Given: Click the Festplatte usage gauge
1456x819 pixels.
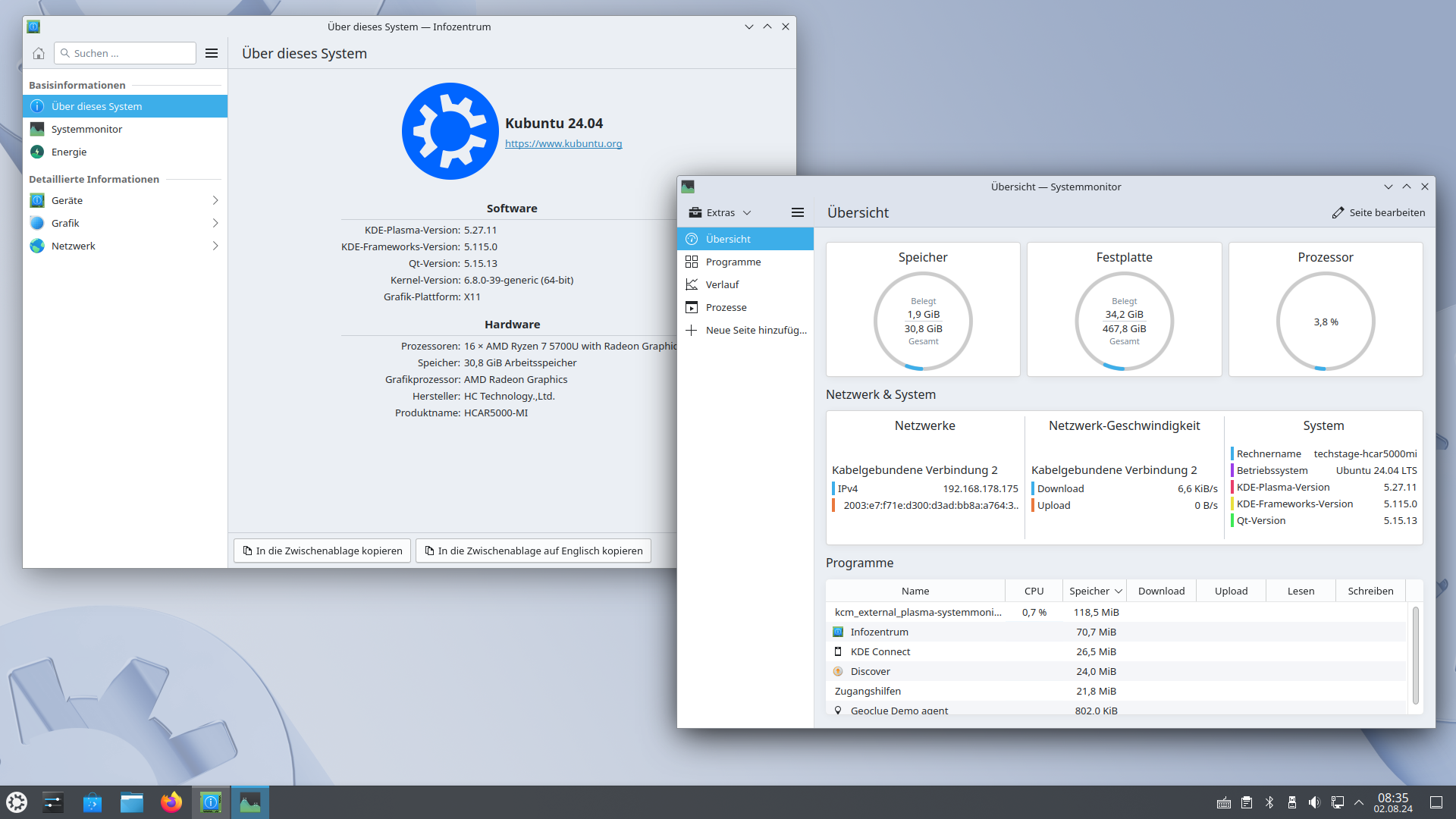Looking at the screenshot, I should click(x=1124, y=322).
